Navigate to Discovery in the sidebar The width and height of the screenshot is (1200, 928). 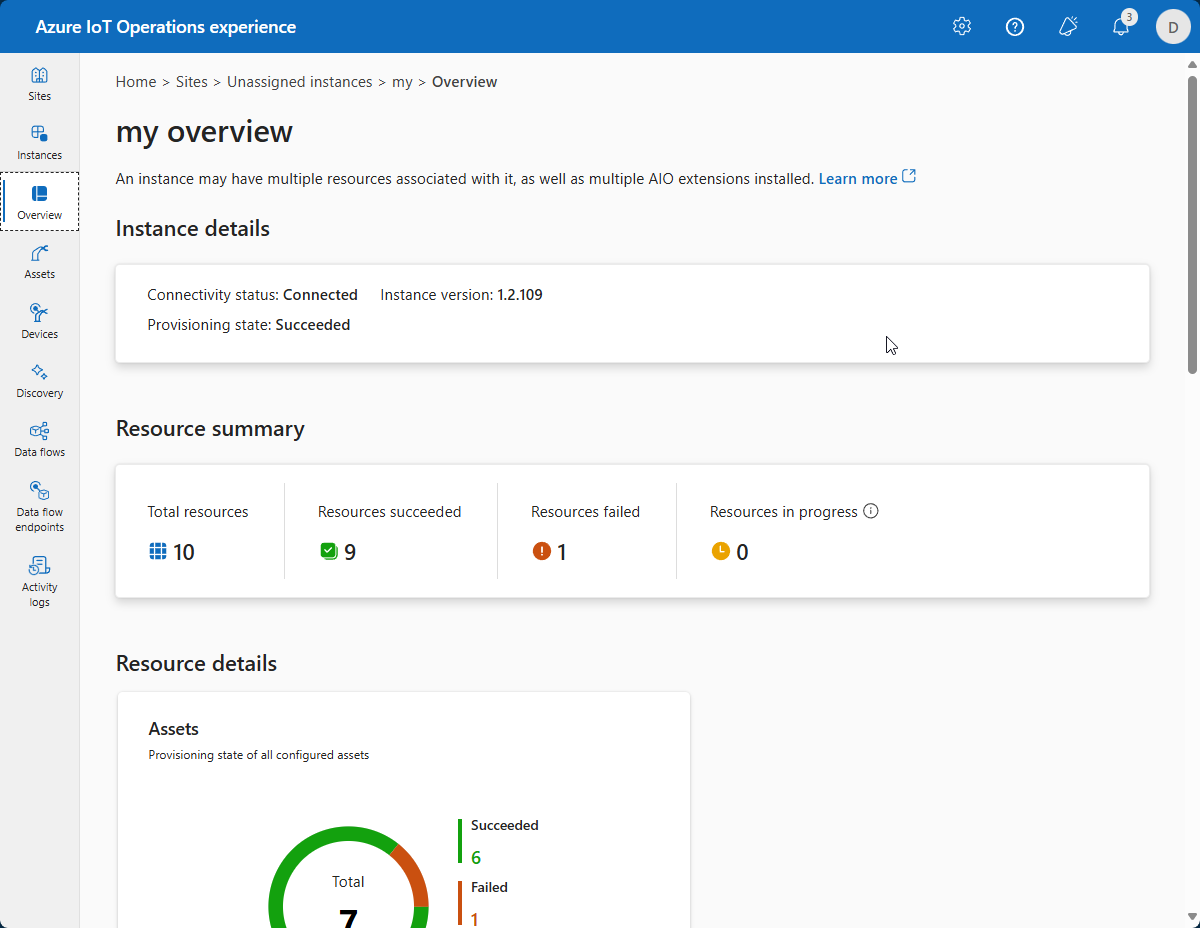point(39,380)
